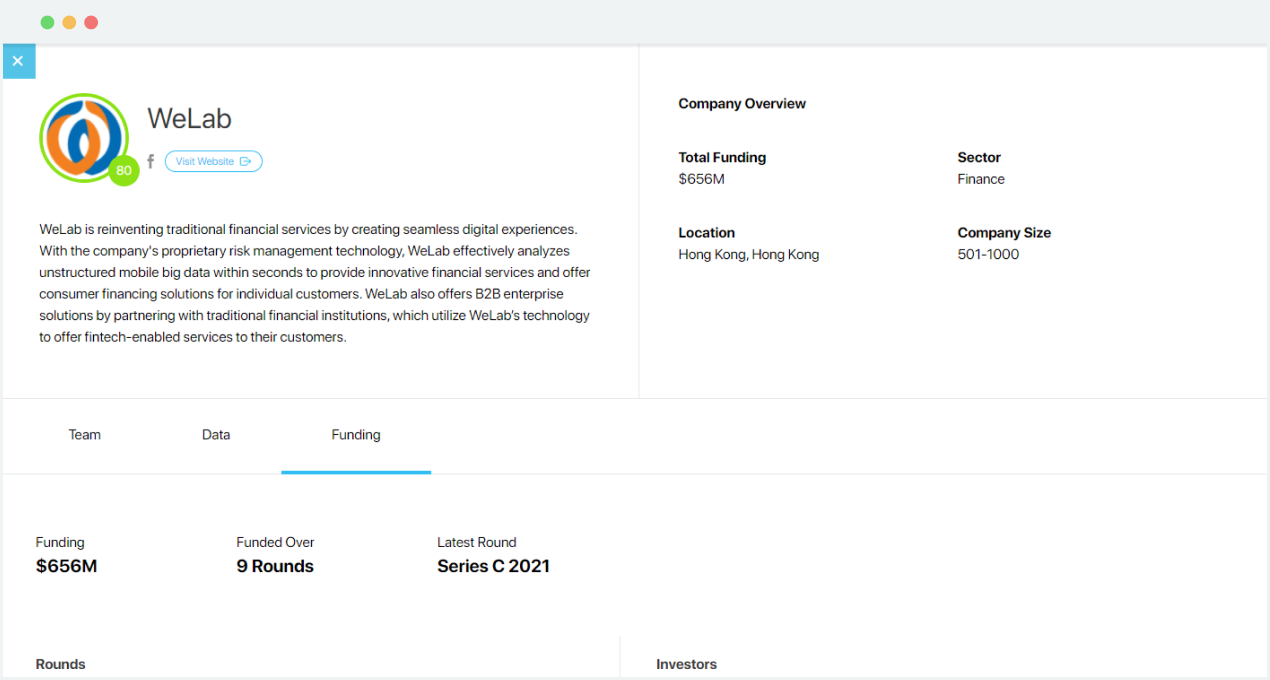The height and width of the screenshot is (680, 1270).
Task: Click the WeLab company name heading
Action: [x=189, y=118]
